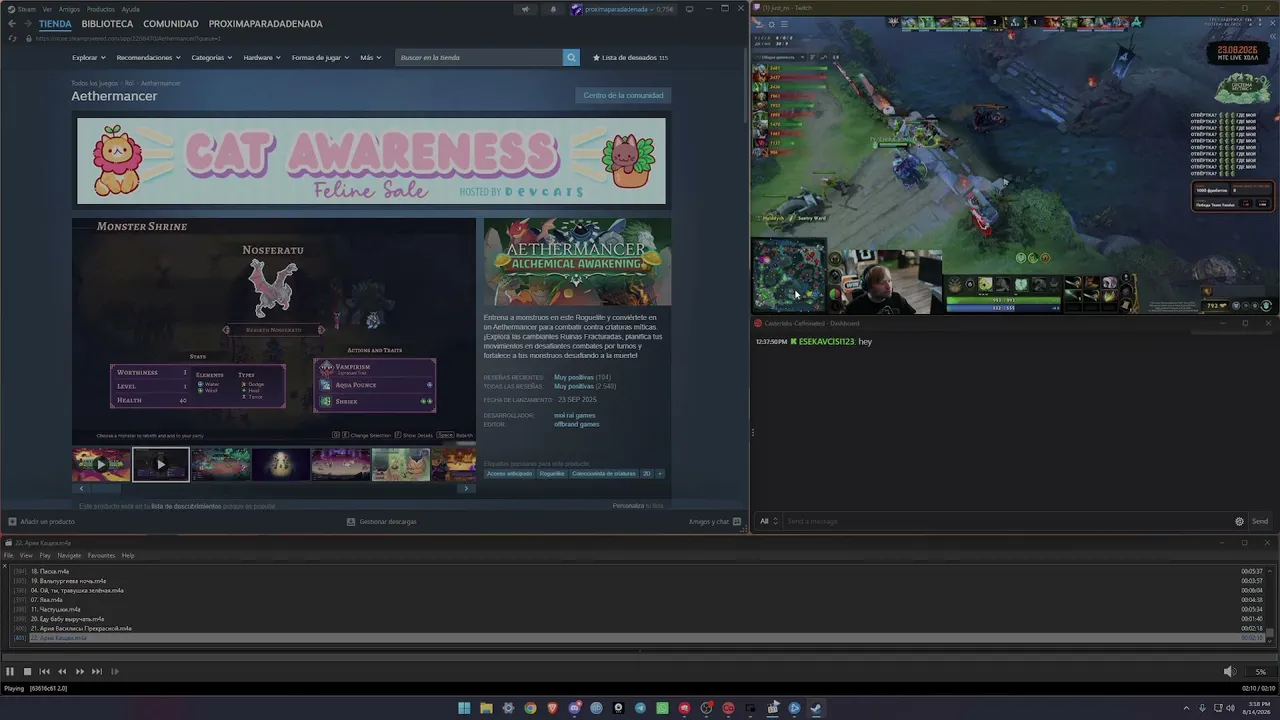Click Centro de la comunidad button
Image resolution: width=1280 pixels, height=720 pixels.
[623, 96]
